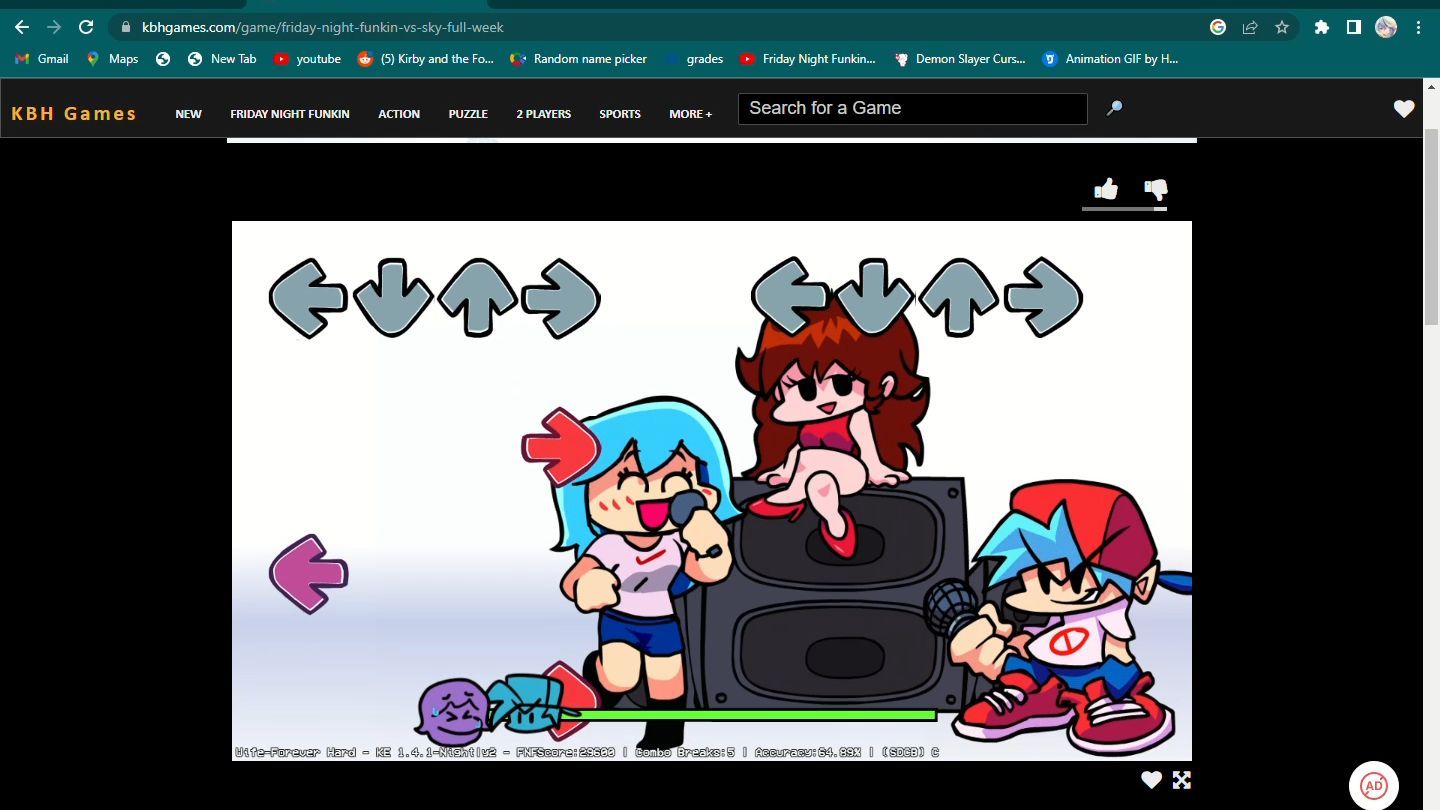Open favorites heart icon in site header

coord(1404,109)
